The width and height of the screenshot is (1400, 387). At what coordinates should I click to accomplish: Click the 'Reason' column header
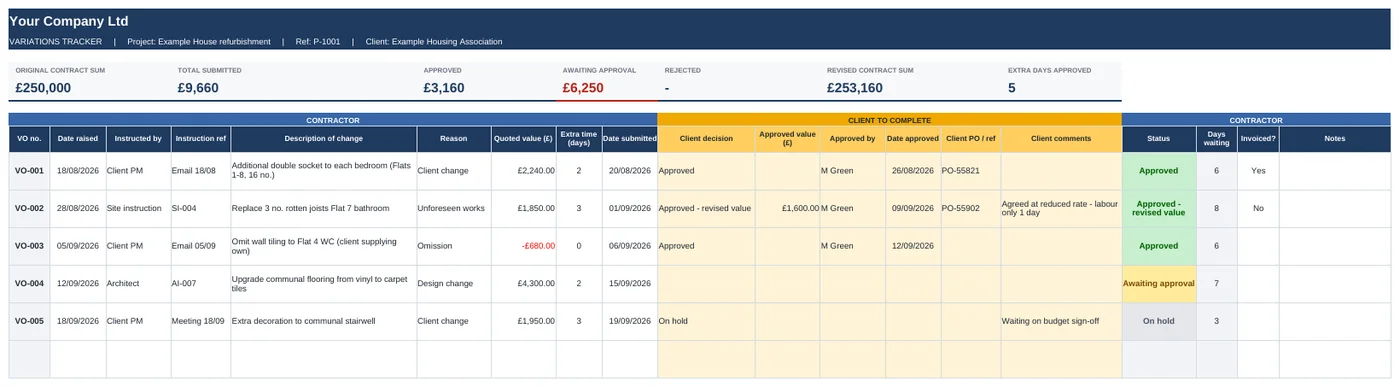click(453, 139)
